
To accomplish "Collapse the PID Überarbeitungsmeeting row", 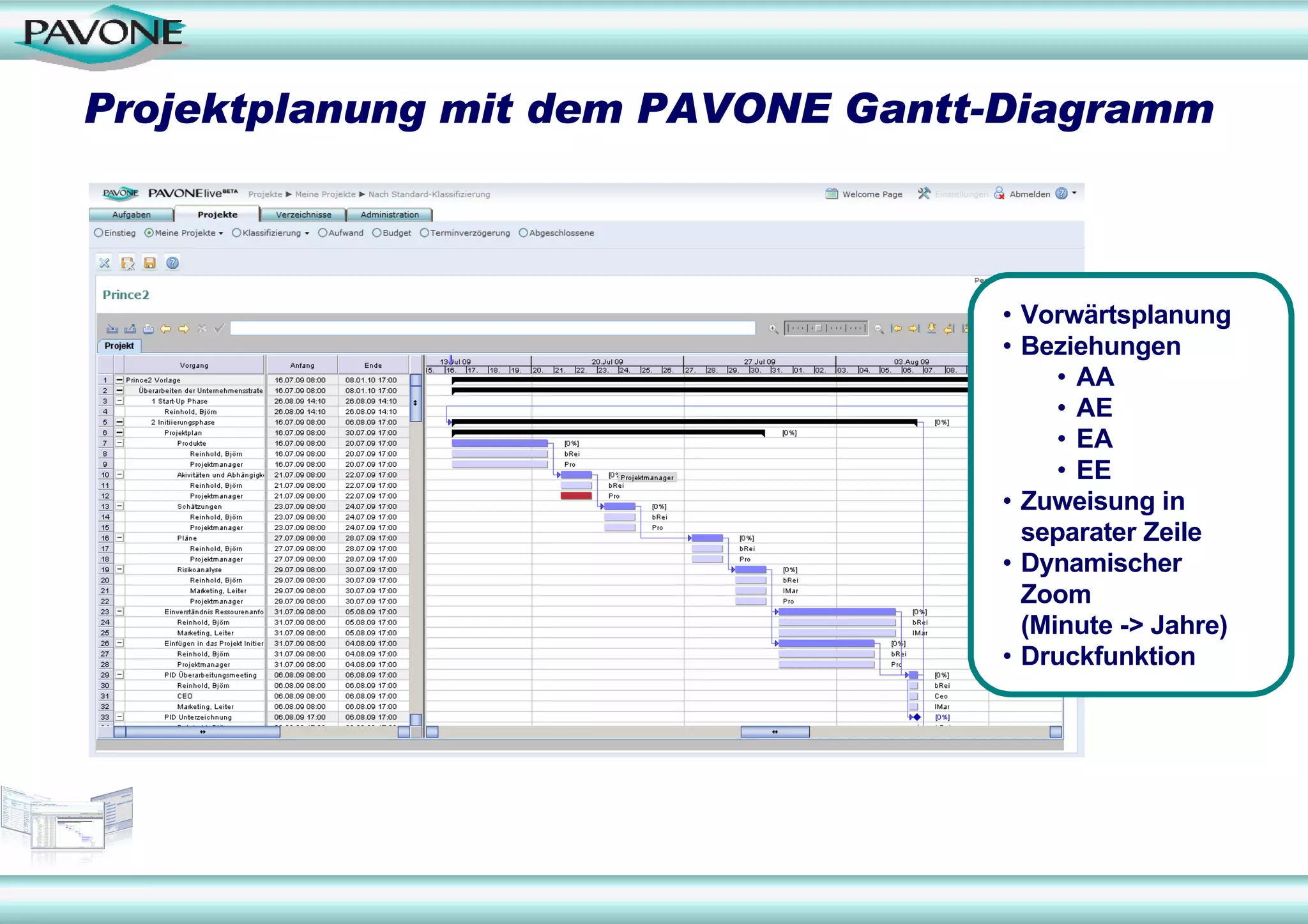I will point(119,675).
